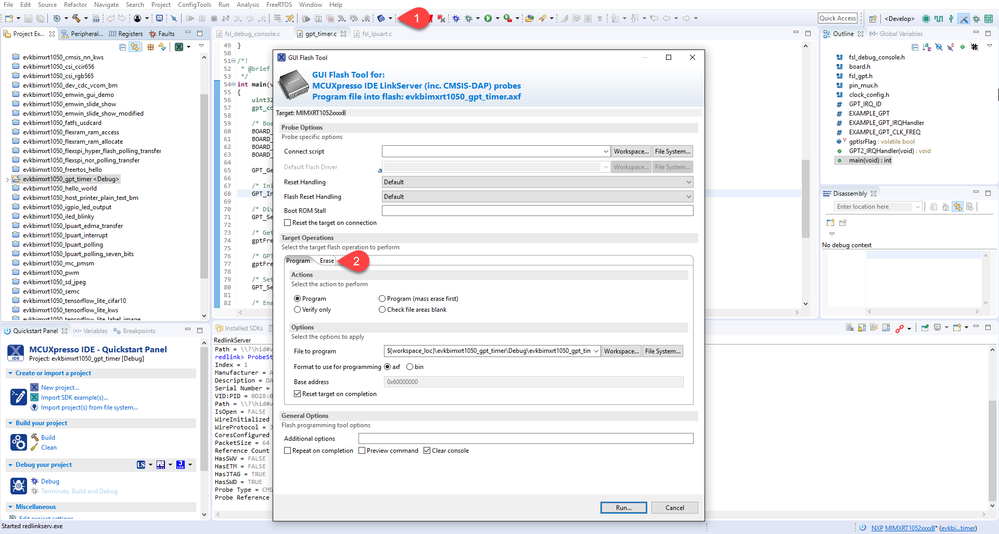This screenshot has width=999, height=534.
Task: Click the blue bug Debug toolbar icon
Action: tap(456, 18)
